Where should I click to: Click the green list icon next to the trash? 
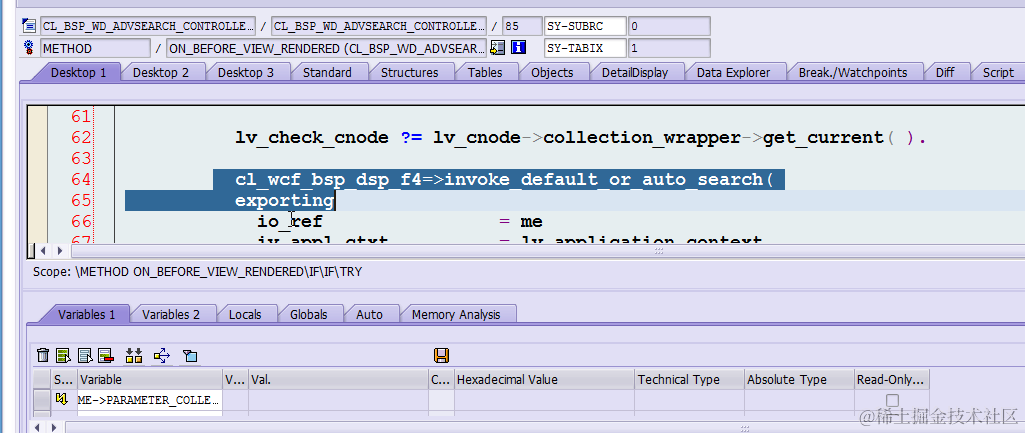coord(63,356)
